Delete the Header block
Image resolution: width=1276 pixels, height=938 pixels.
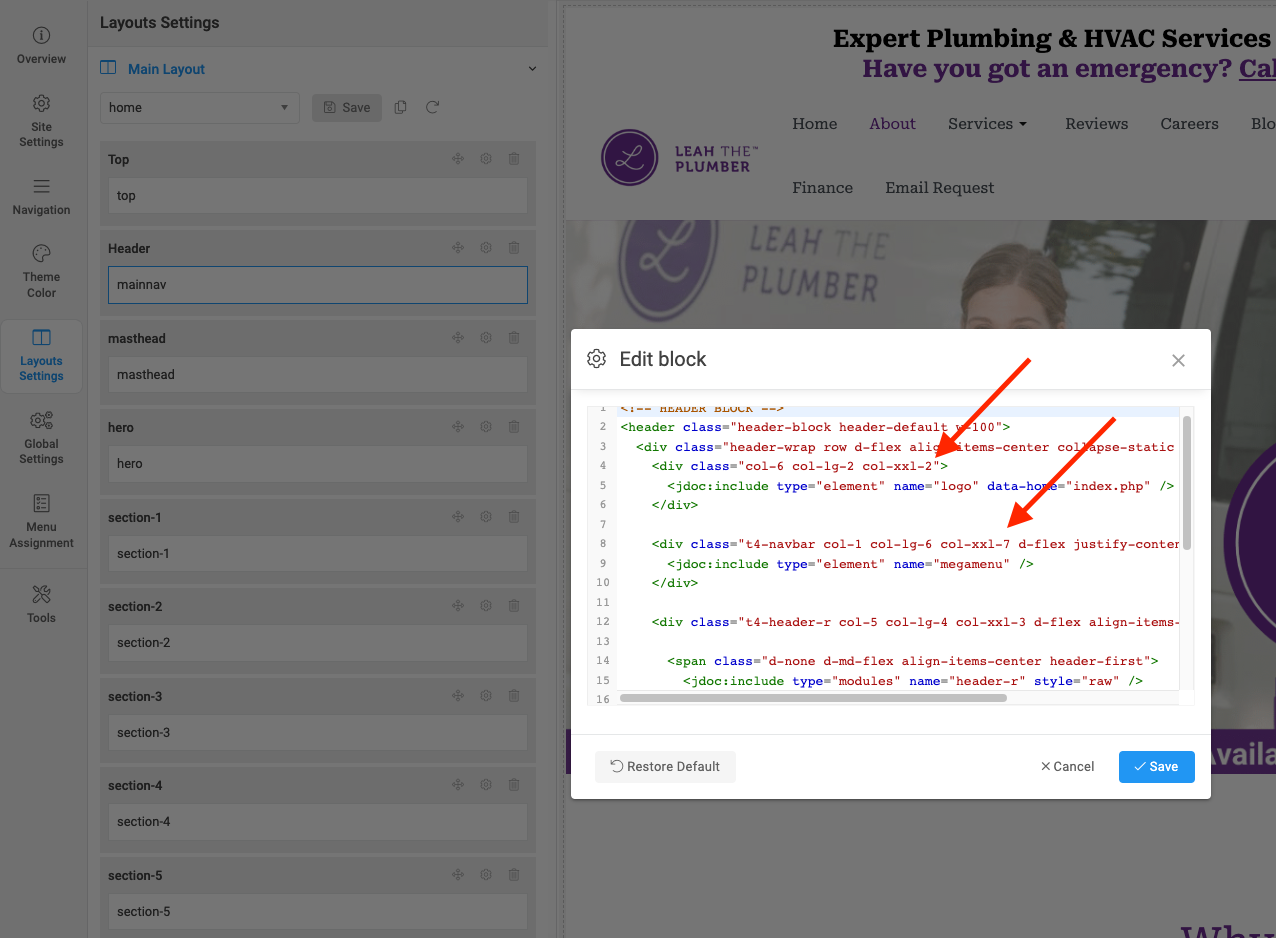pos(514,248)
